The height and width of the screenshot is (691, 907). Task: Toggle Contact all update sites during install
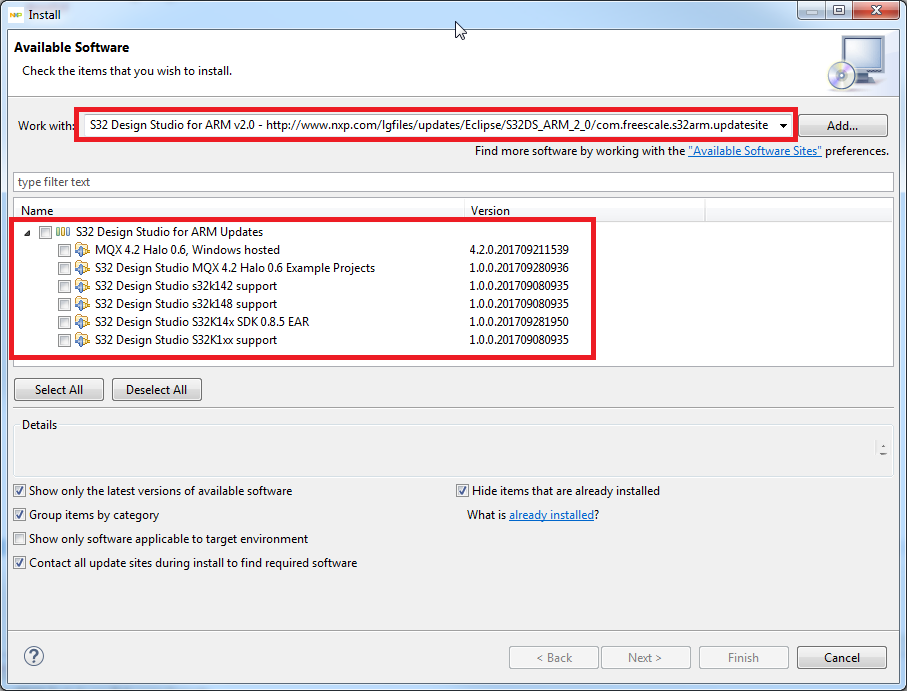point(20,563)
